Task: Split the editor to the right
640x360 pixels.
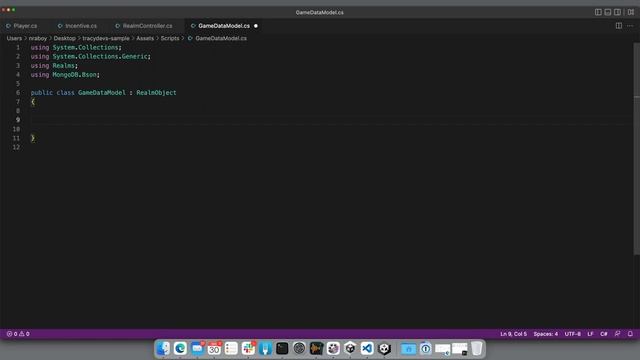Action: click(619, 26)
